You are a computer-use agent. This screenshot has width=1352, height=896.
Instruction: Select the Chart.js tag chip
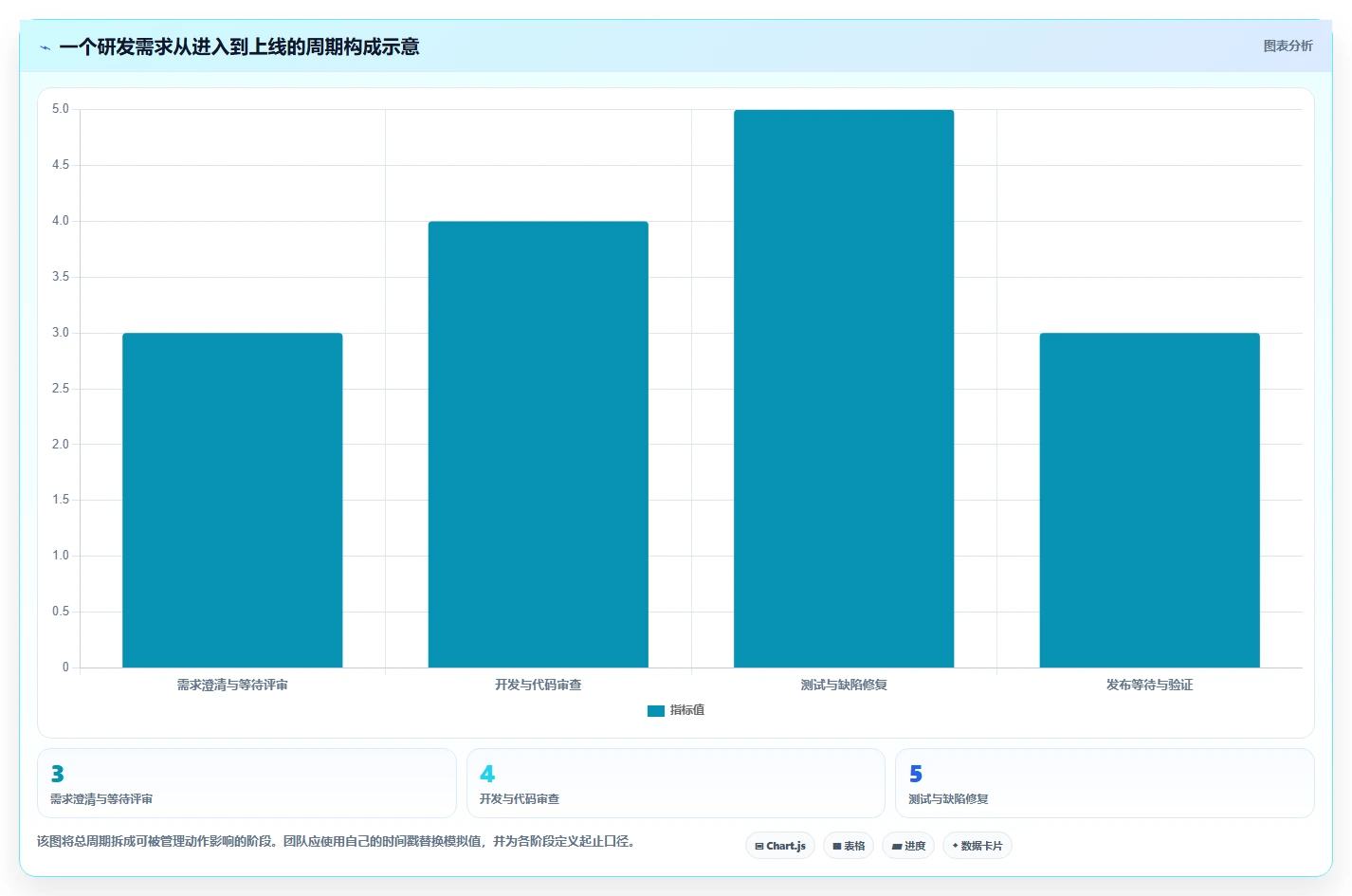point(780,846)
